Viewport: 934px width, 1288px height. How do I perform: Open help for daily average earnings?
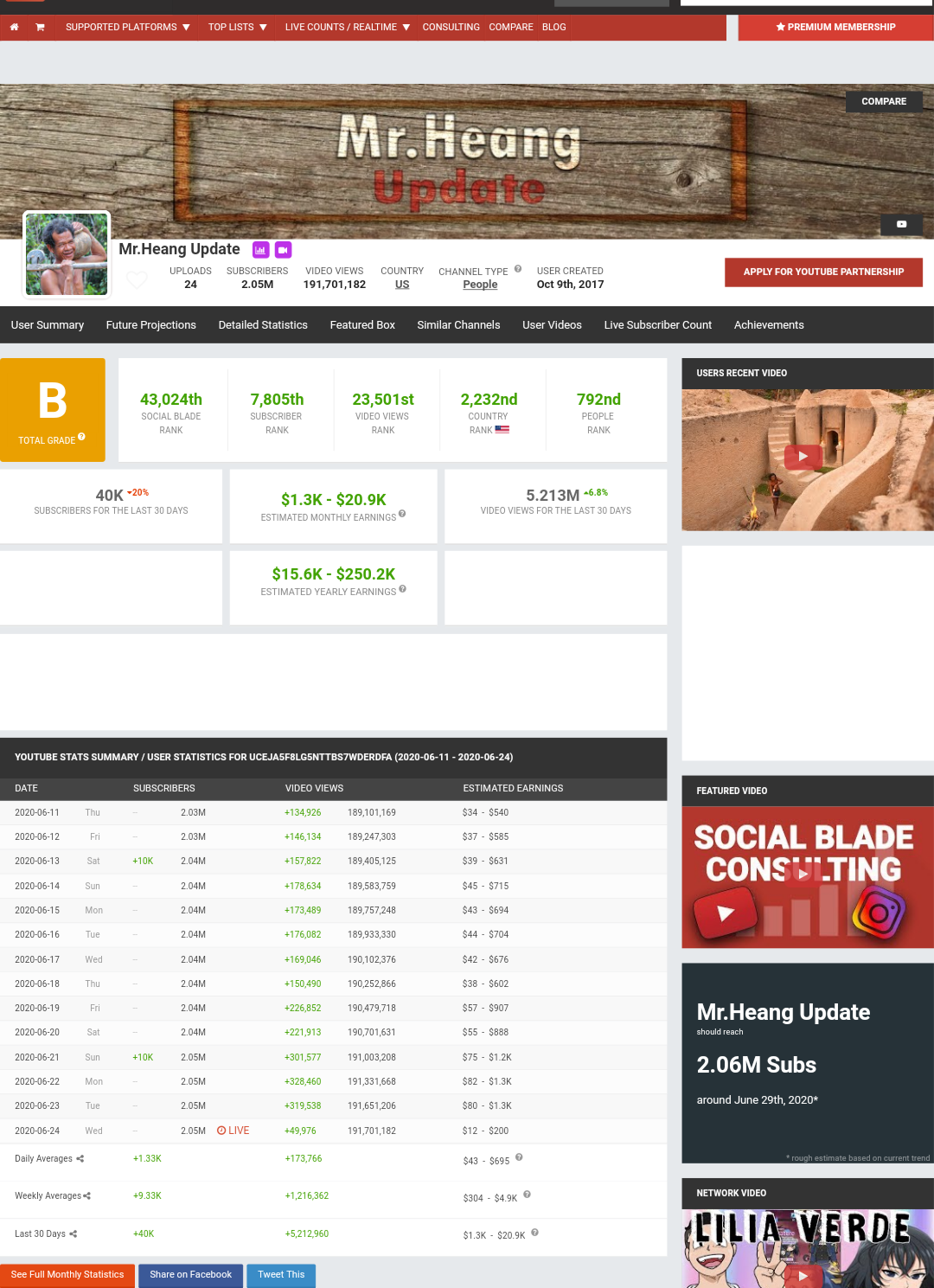coord(519,1157)
